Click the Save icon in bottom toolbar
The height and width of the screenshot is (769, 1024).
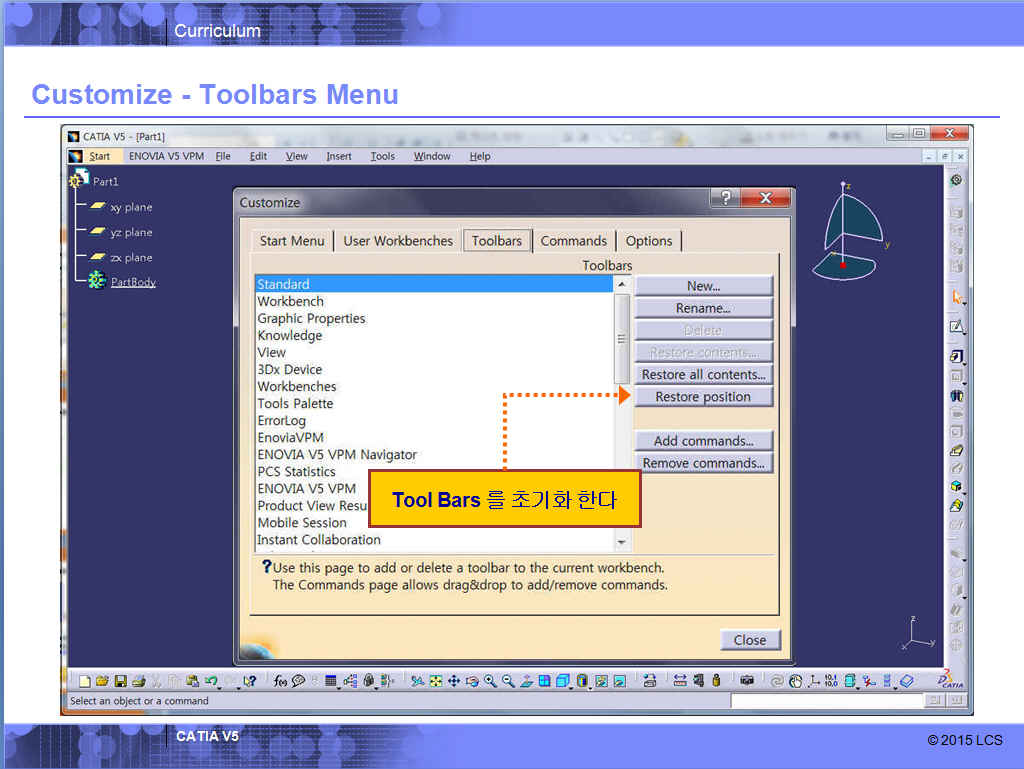120,681
